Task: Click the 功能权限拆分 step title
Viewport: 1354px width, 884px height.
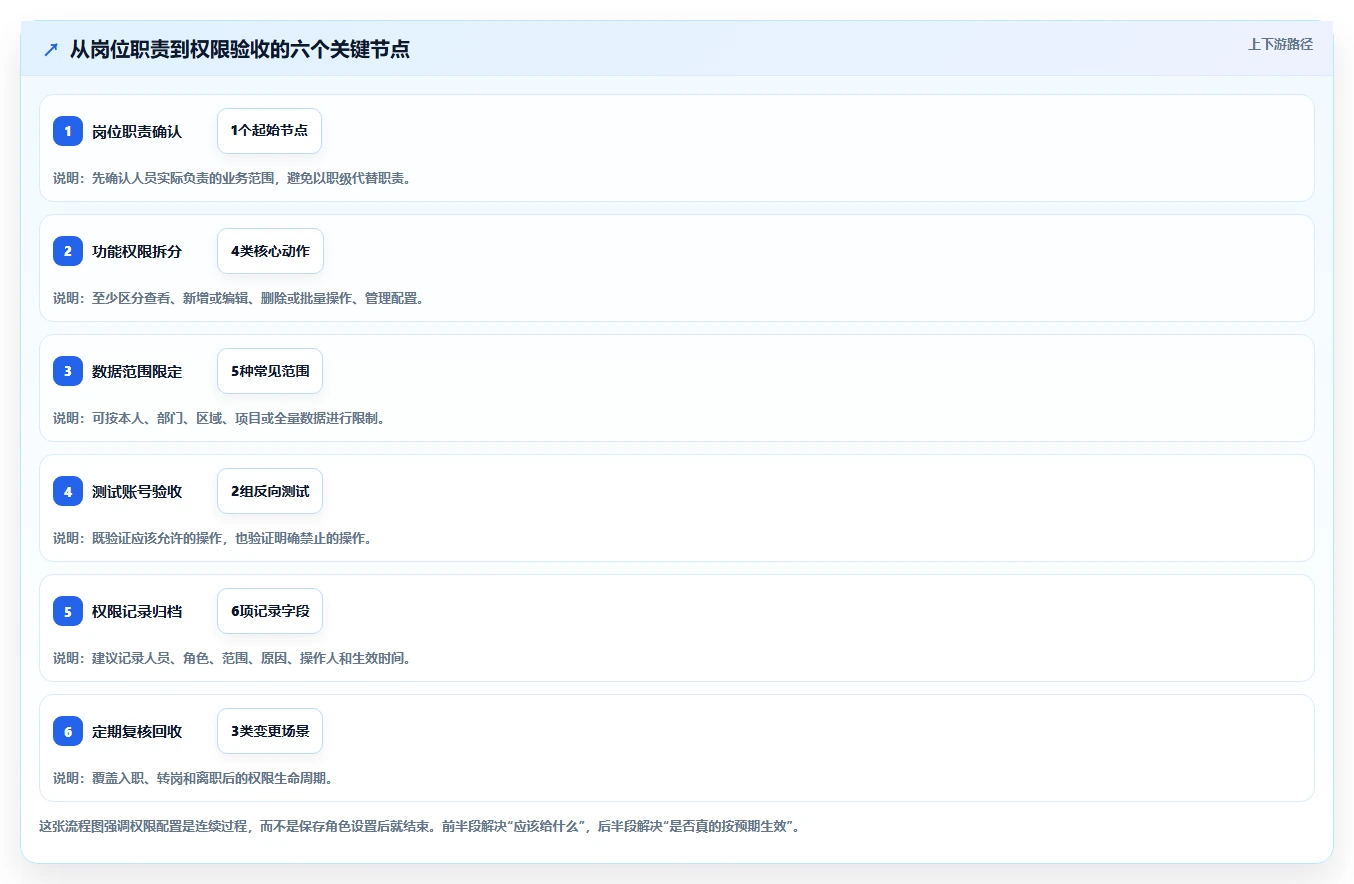Action: coord(137,251)
